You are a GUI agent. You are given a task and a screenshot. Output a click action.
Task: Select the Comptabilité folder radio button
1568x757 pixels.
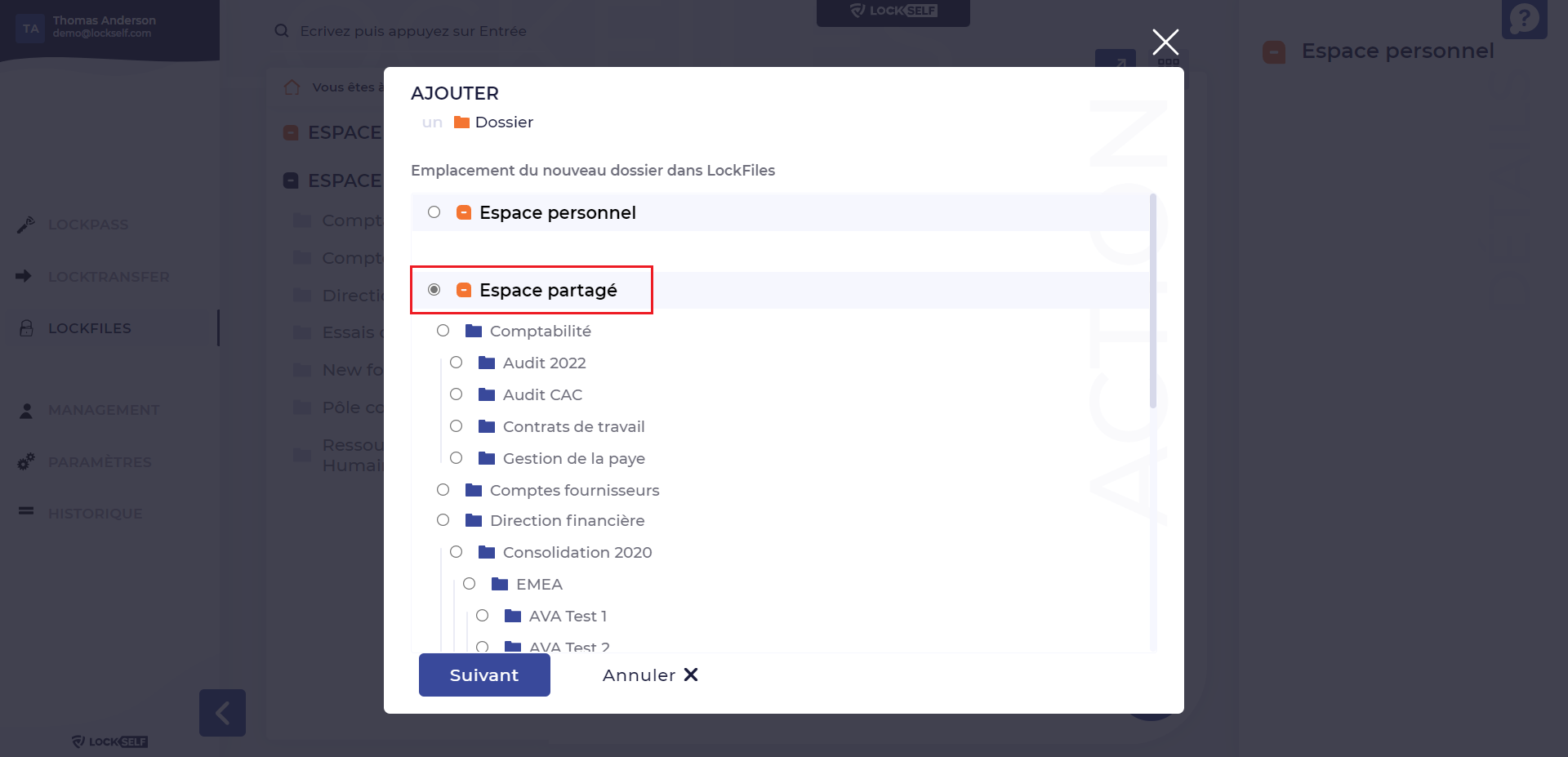click(443, 331)
